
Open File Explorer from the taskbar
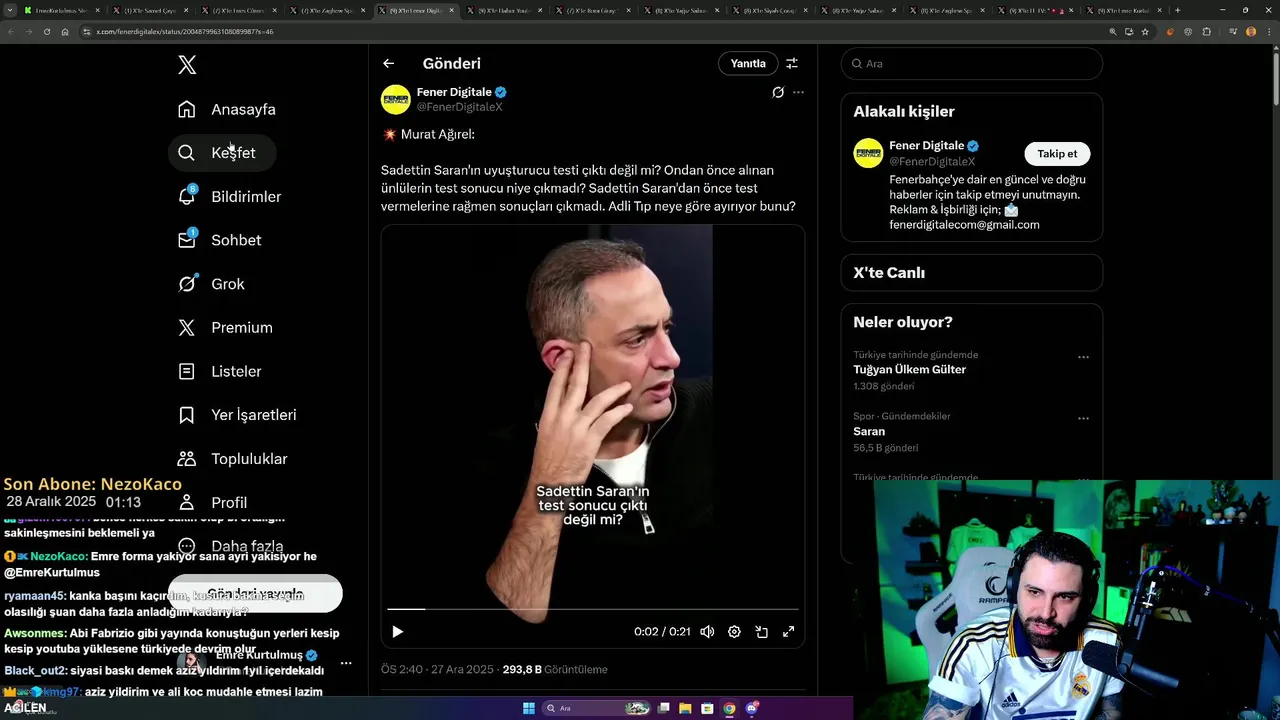[x=686, y=708]
